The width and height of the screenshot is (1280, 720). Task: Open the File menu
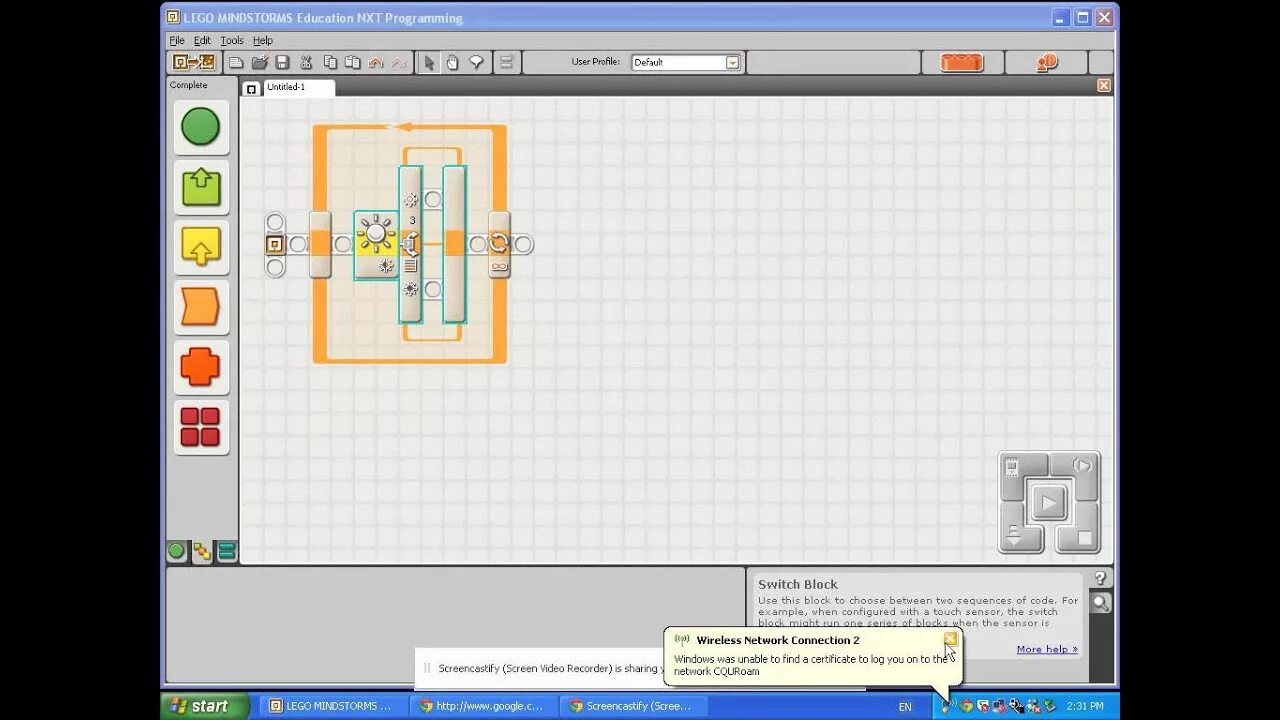(x=177, y=40)
